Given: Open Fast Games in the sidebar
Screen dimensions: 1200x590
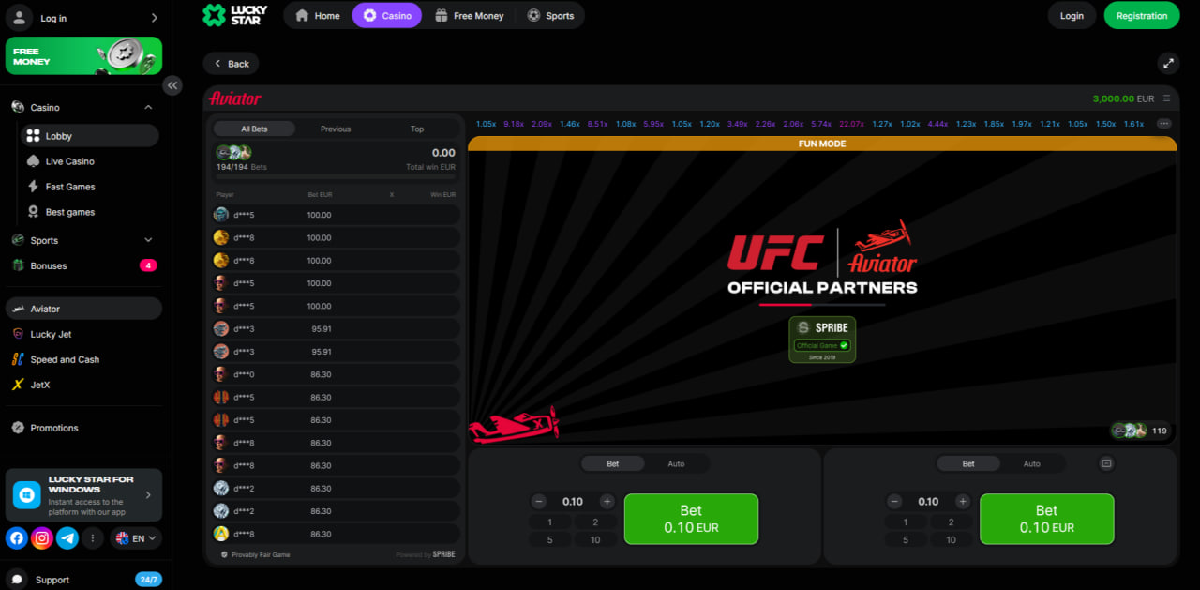Looking at the screenshot, I should [70, 186].
